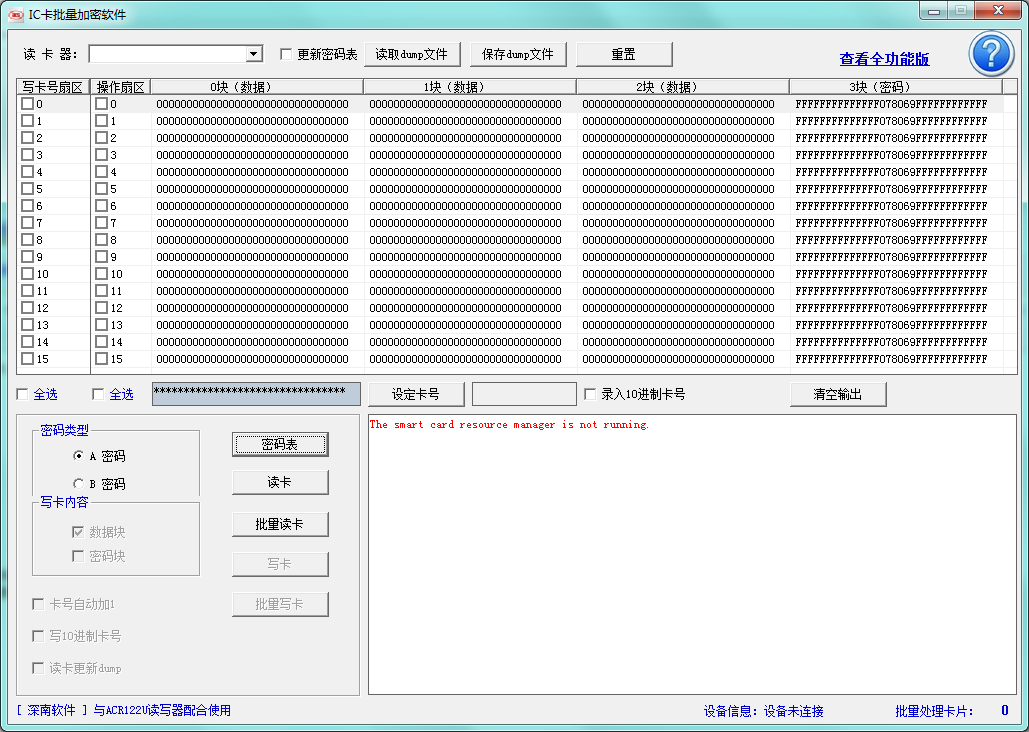
Task: Click the 清空输出 button
Action: click(837, 394)
